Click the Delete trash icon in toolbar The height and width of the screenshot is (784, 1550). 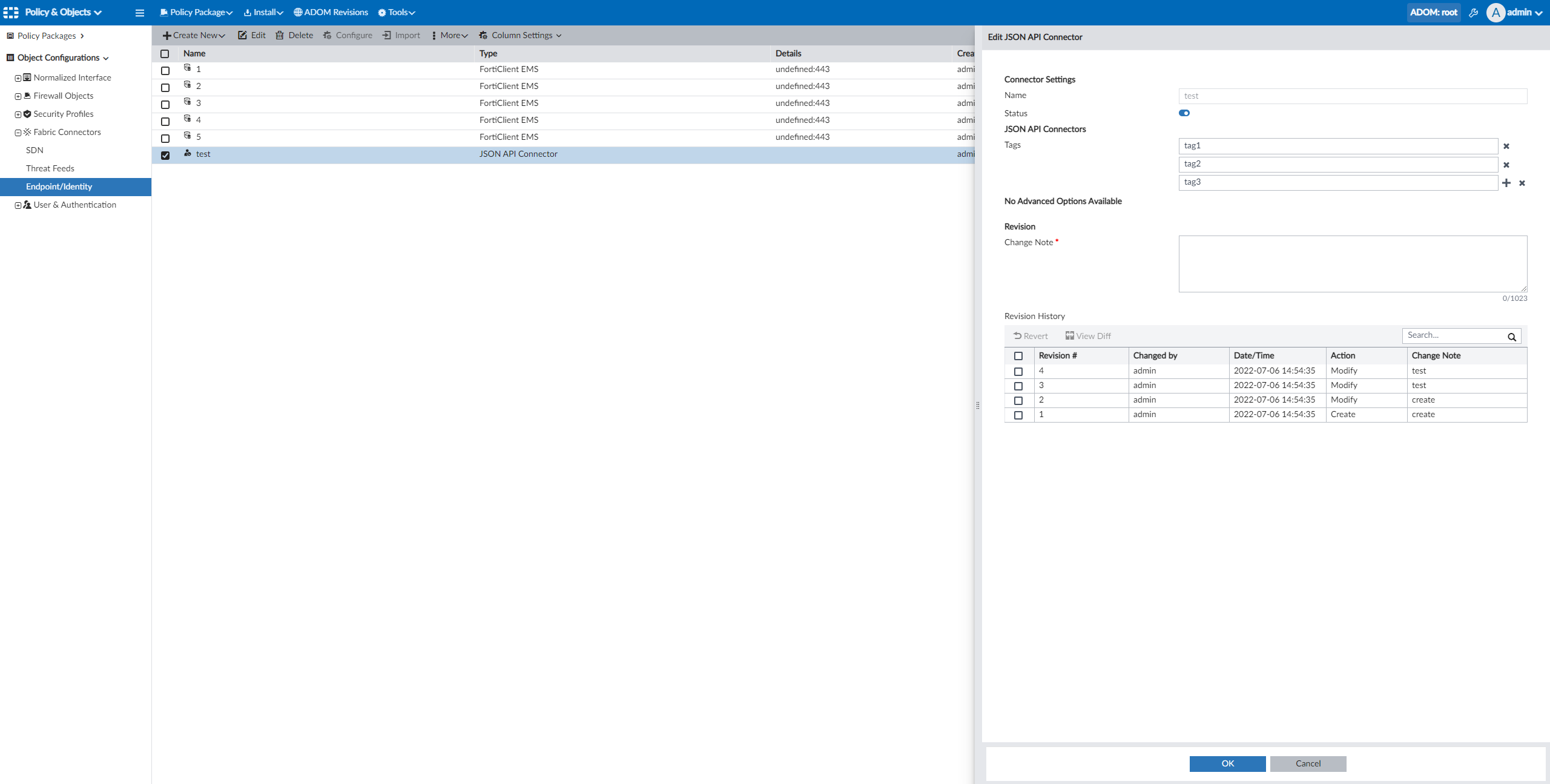pos(280,35)
